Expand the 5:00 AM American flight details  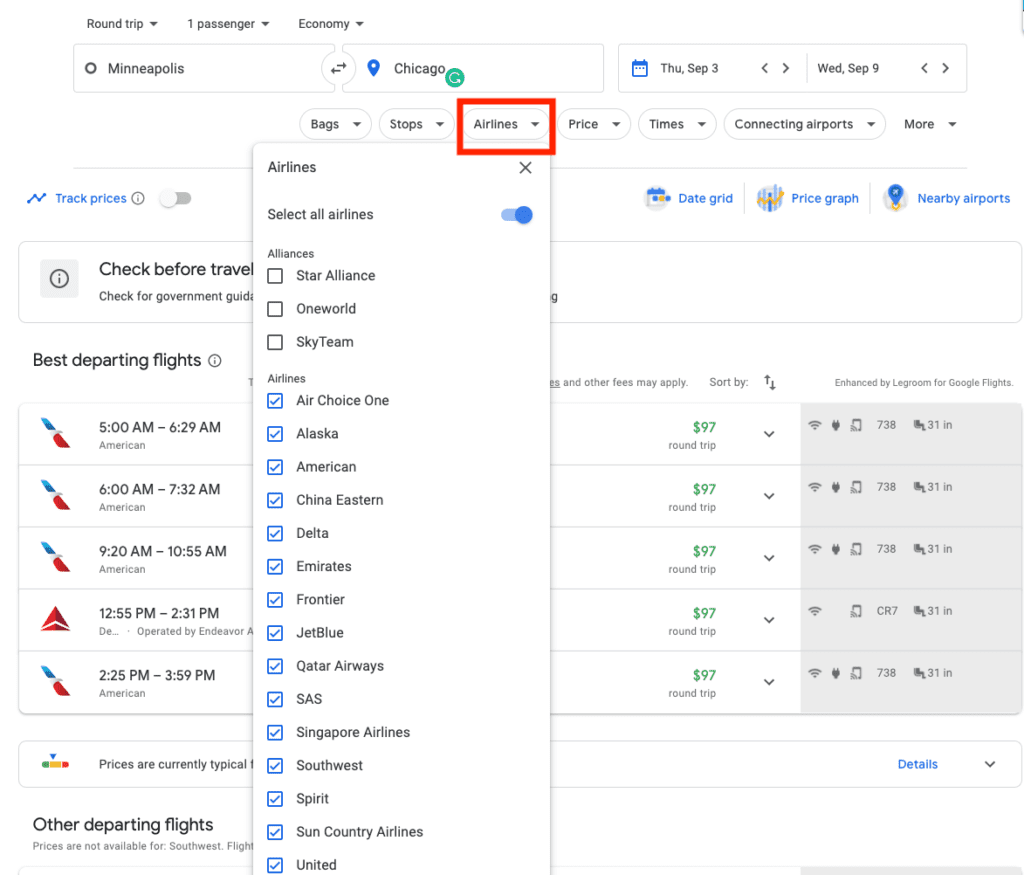point(769,434)
